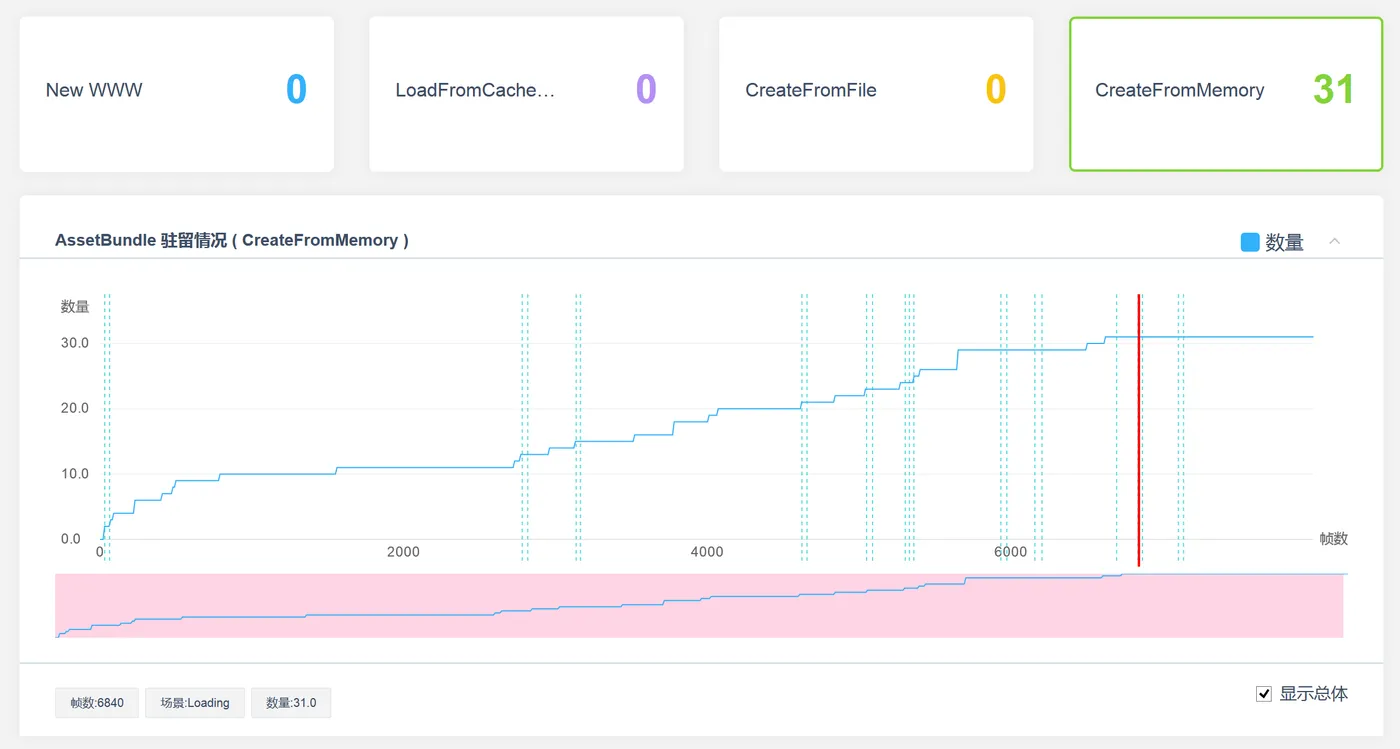Viewport: 1400px width, 749px height.
Task: Click the 20.0 y-axis label
Action: click(x=75, y=408)
